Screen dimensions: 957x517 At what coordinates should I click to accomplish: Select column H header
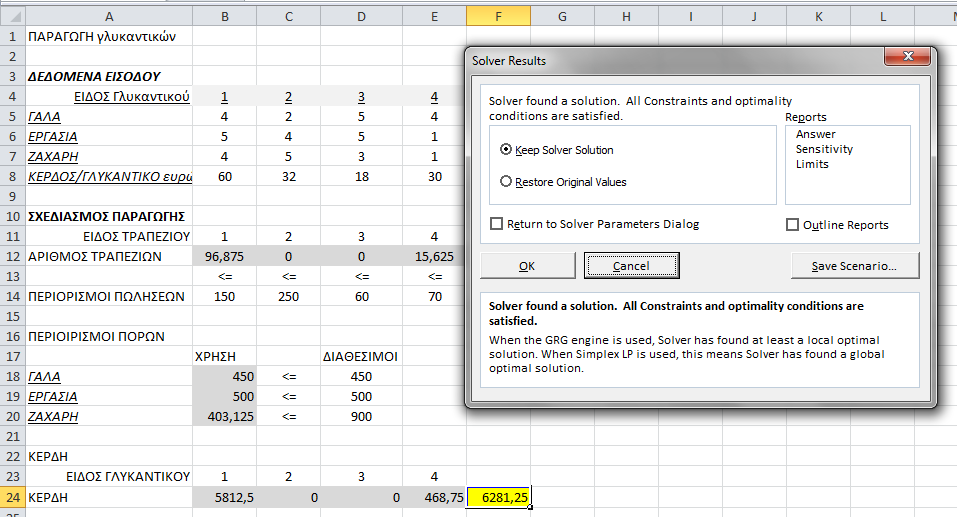626,16
